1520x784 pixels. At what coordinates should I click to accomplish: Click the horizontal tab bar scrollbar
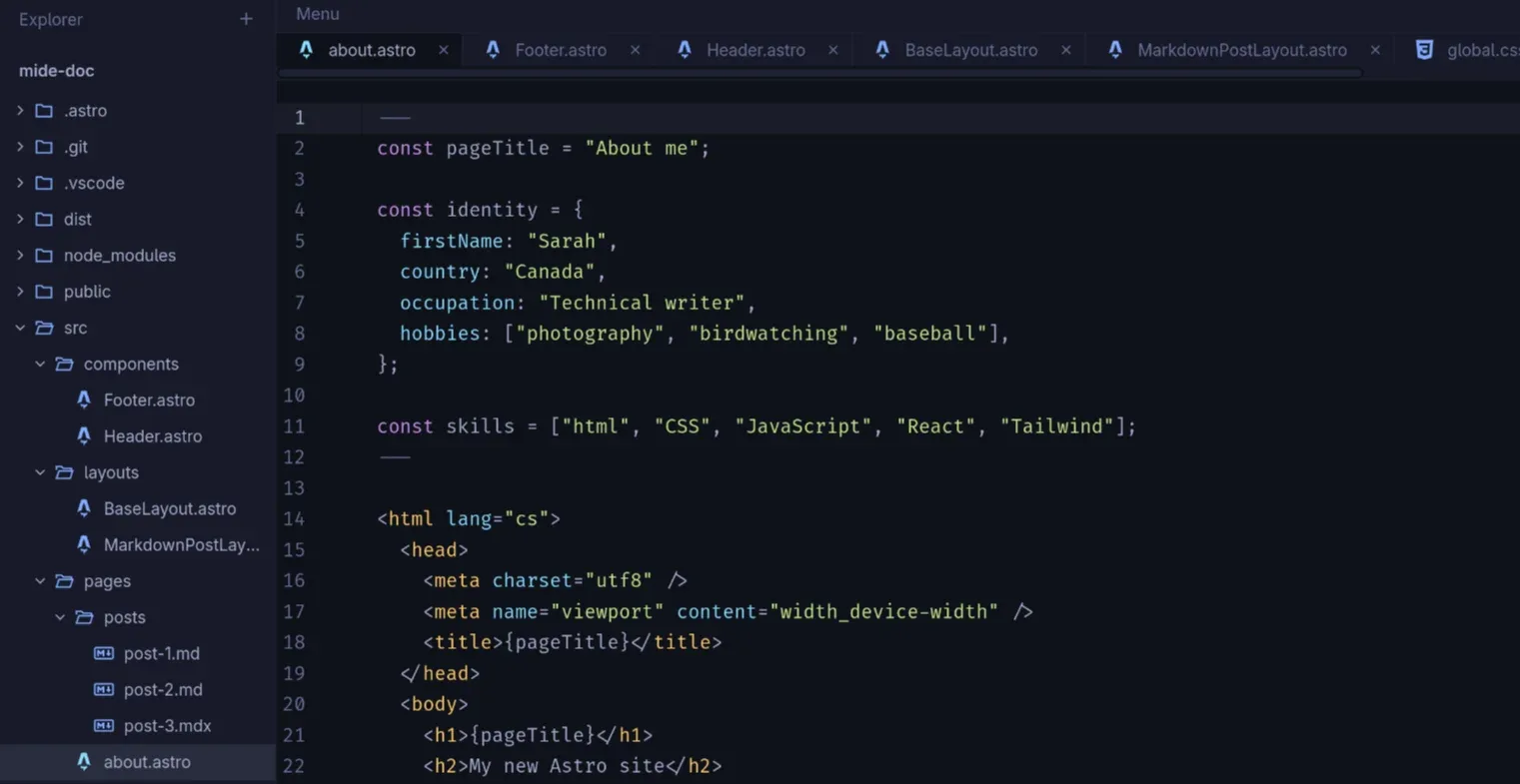point(819,73)
